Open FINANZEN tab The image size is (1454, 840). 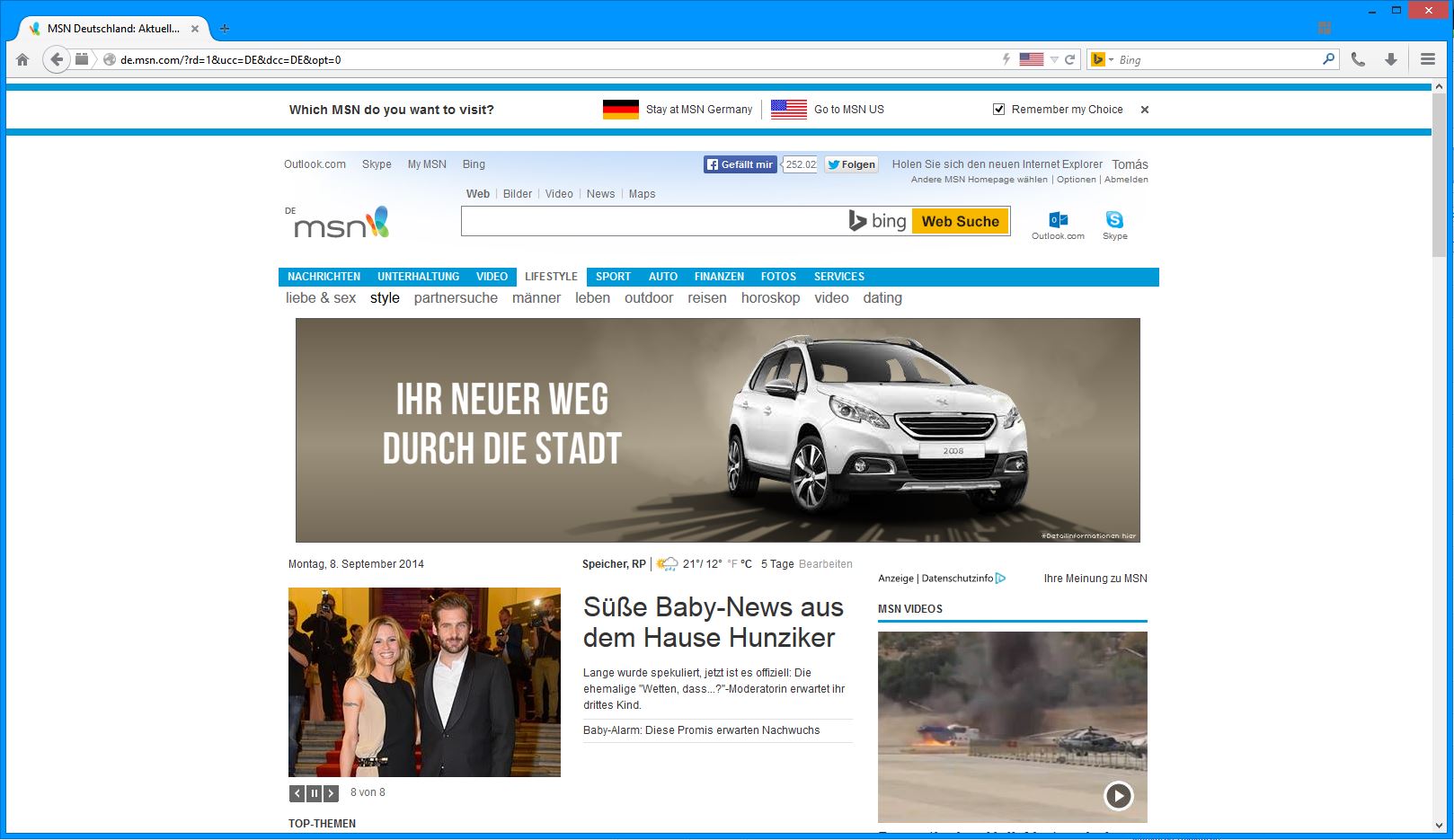[x=719, y=277]
